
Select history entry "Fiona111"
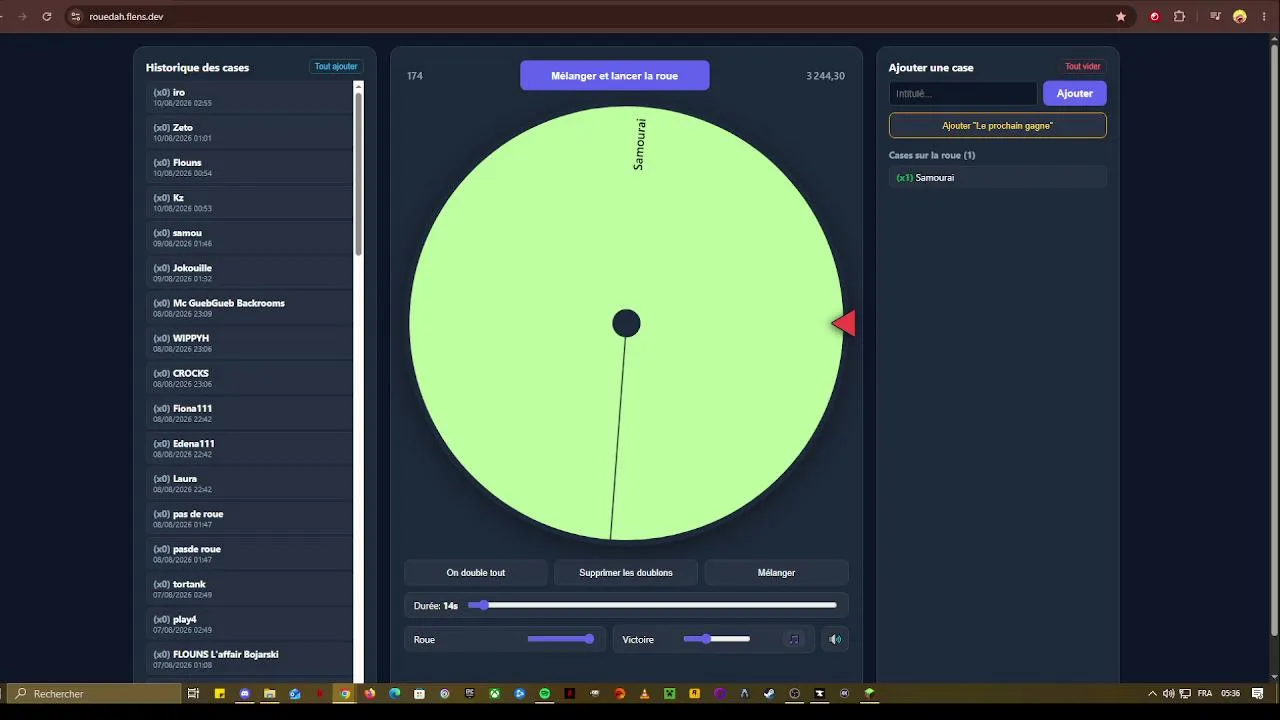coord(249,413)
